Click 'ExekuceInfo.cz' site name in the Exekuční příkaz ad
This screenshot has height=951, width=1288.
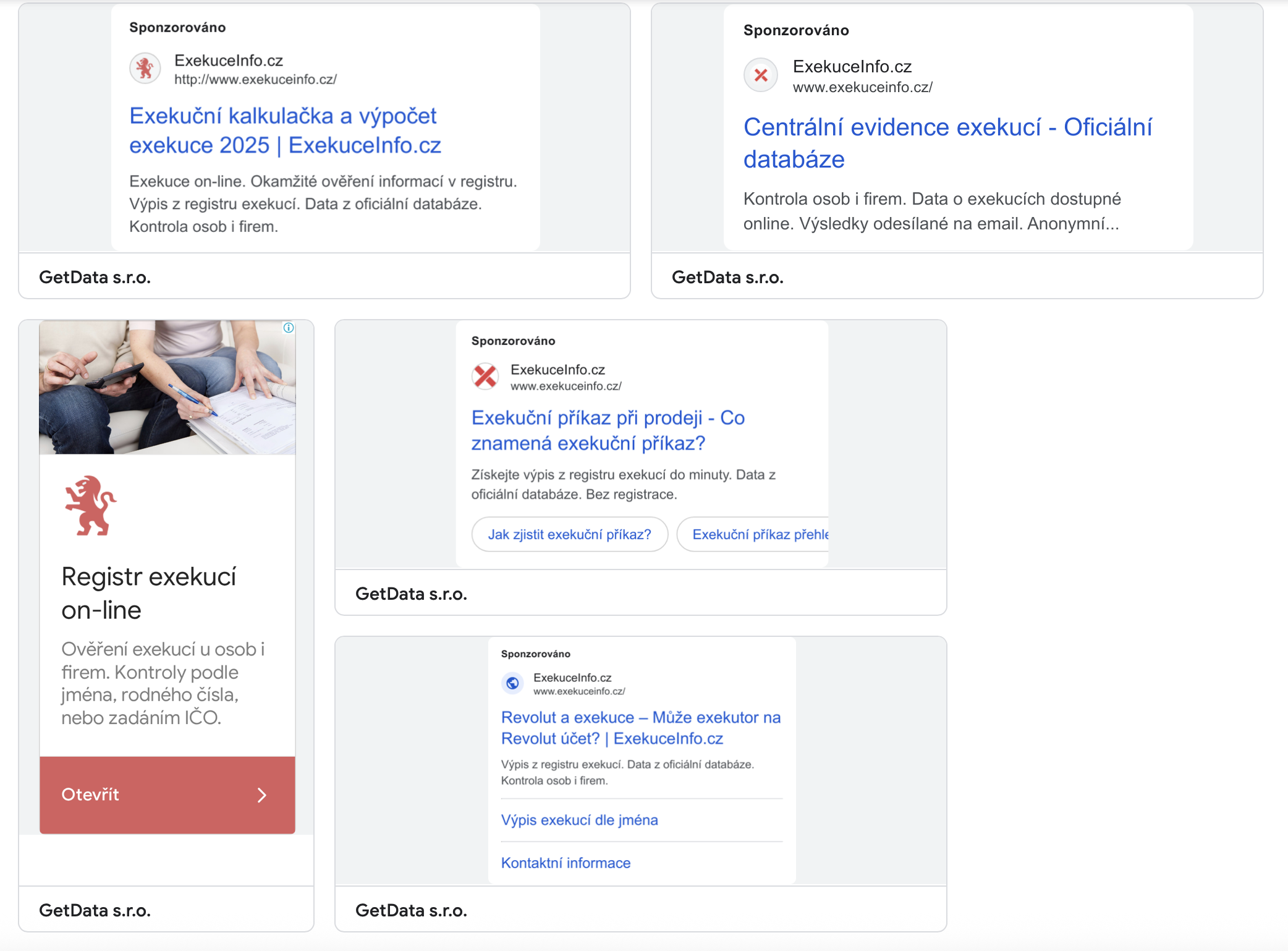[x=557, y=369]
